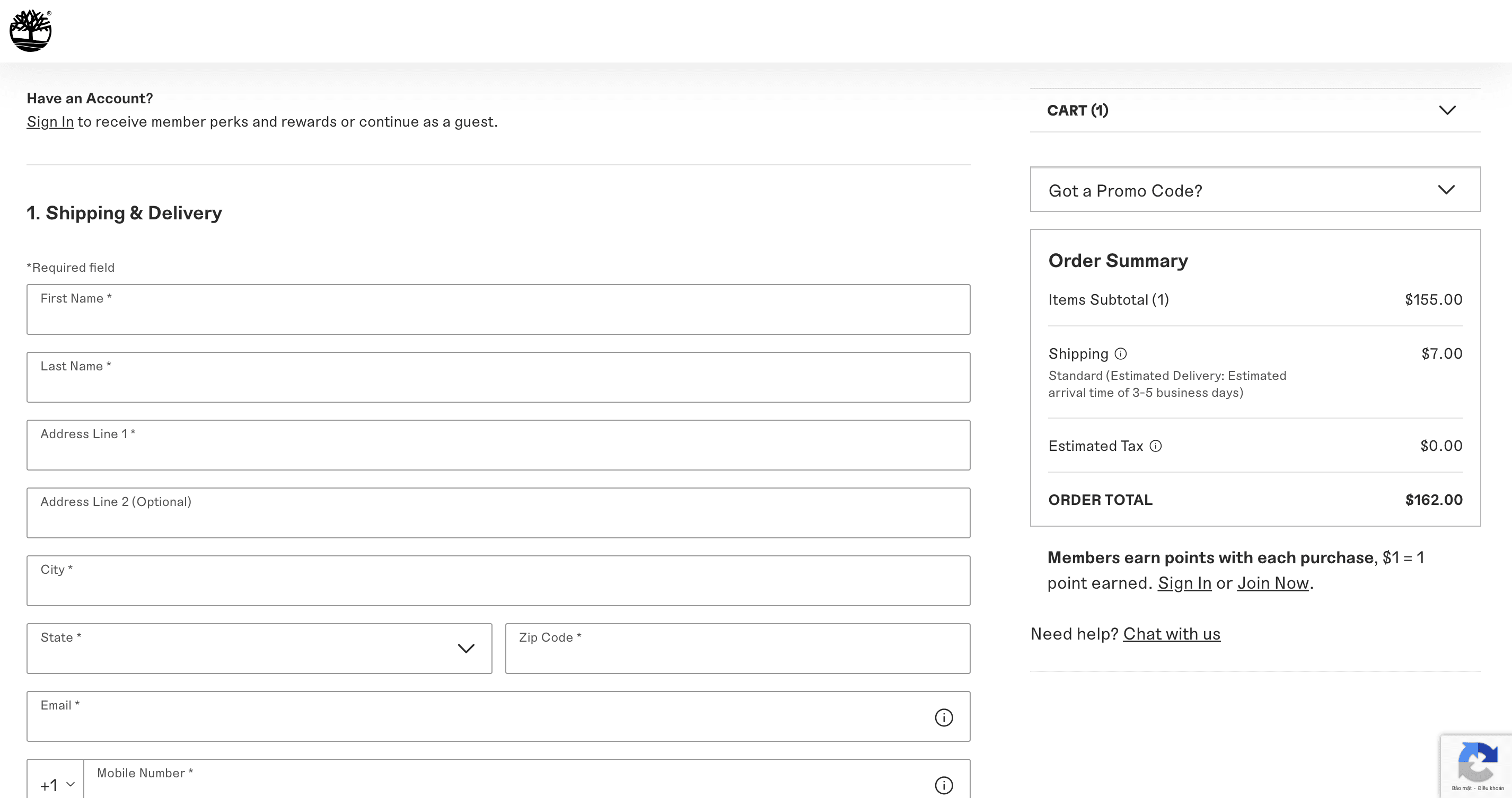The image size is (1512, 798).
Task: Focus the Email field
Action: pos(498,716)
